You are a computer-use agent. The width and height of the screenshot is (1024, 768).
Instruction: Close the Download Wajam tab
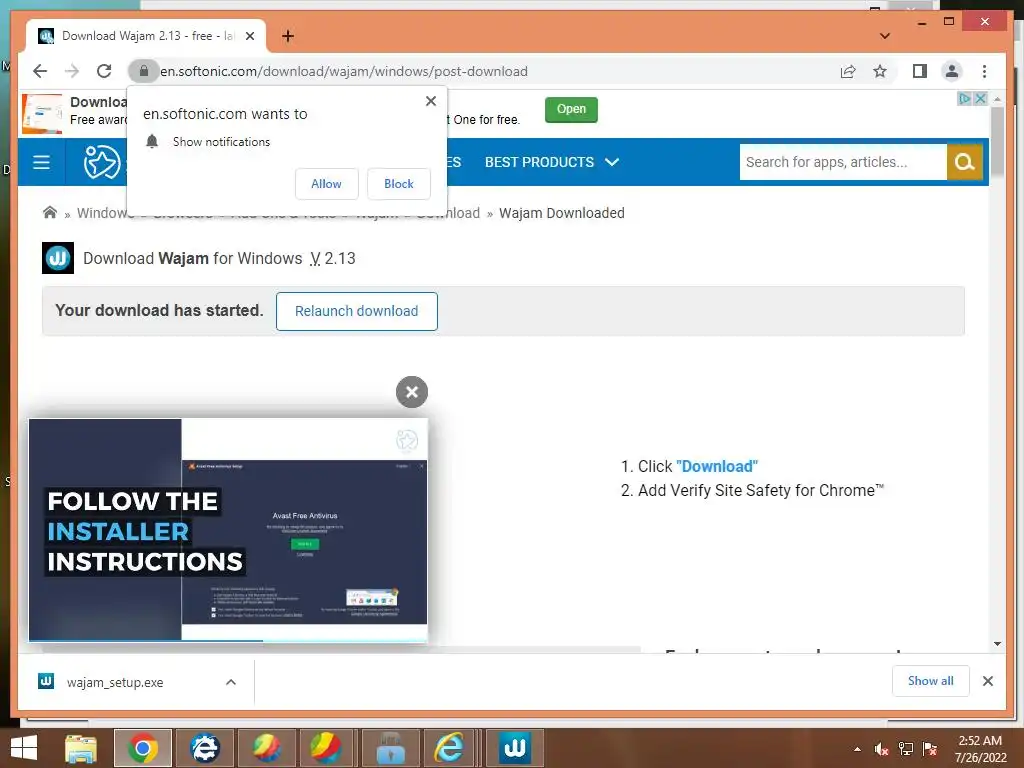click(x=249, y=36)
